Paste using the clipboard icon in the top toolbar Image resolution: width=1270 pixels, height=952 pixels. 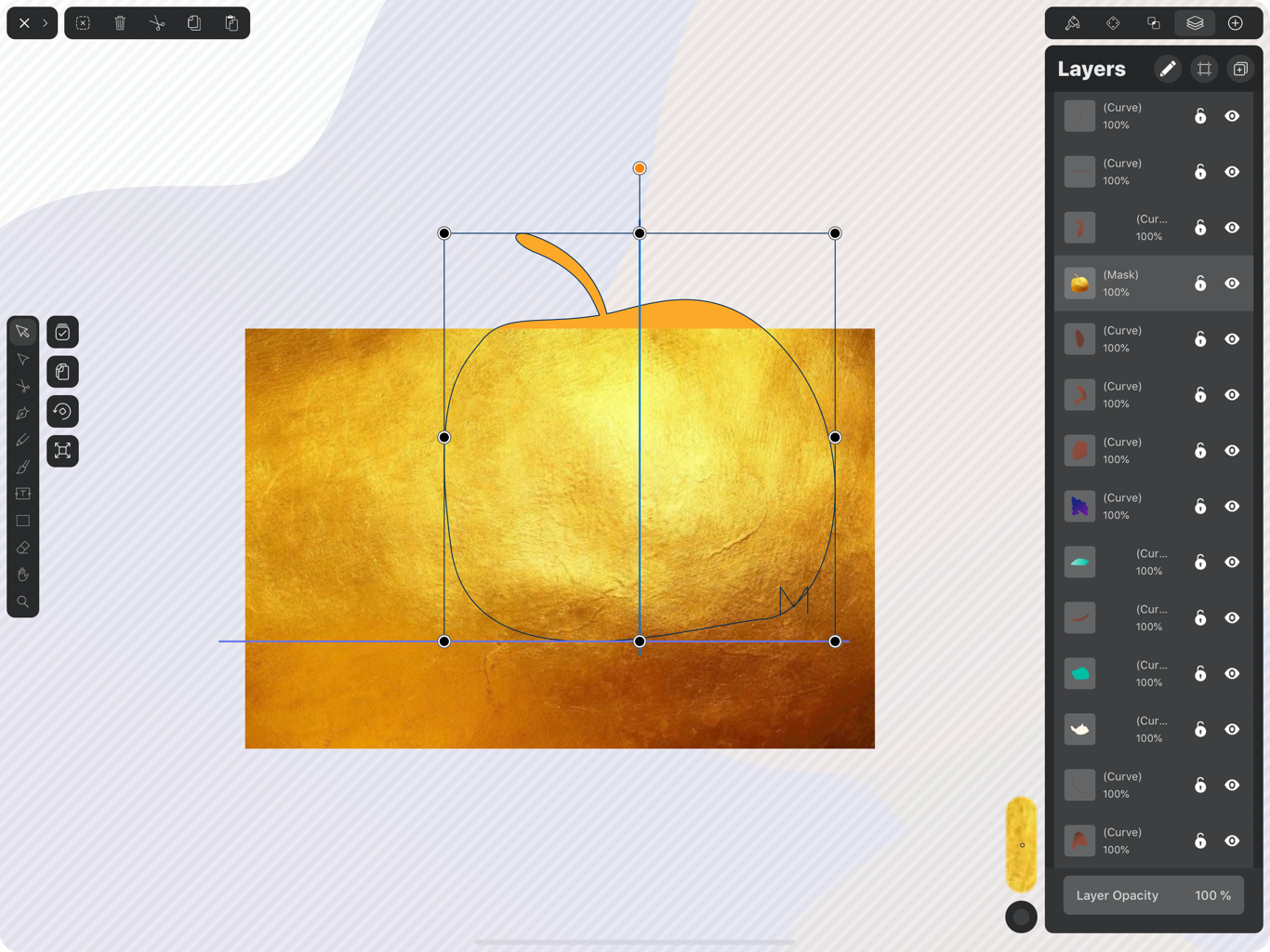tap(232, 23)
